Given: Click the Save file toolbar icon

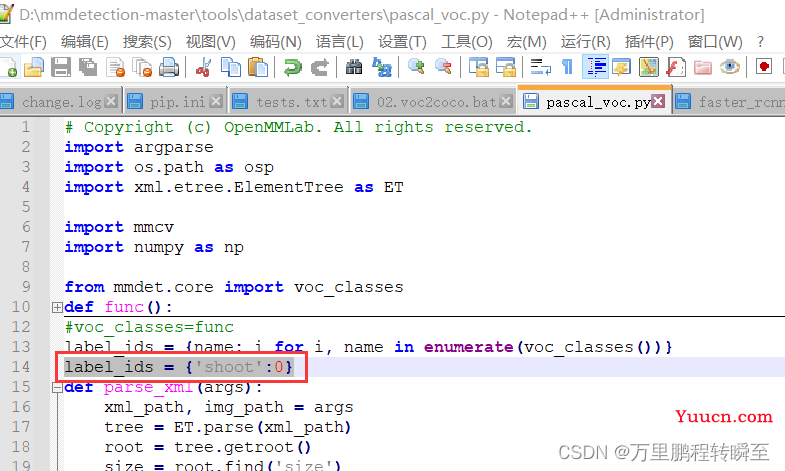Looking at the screenshot, I should (x=61, y=67).
